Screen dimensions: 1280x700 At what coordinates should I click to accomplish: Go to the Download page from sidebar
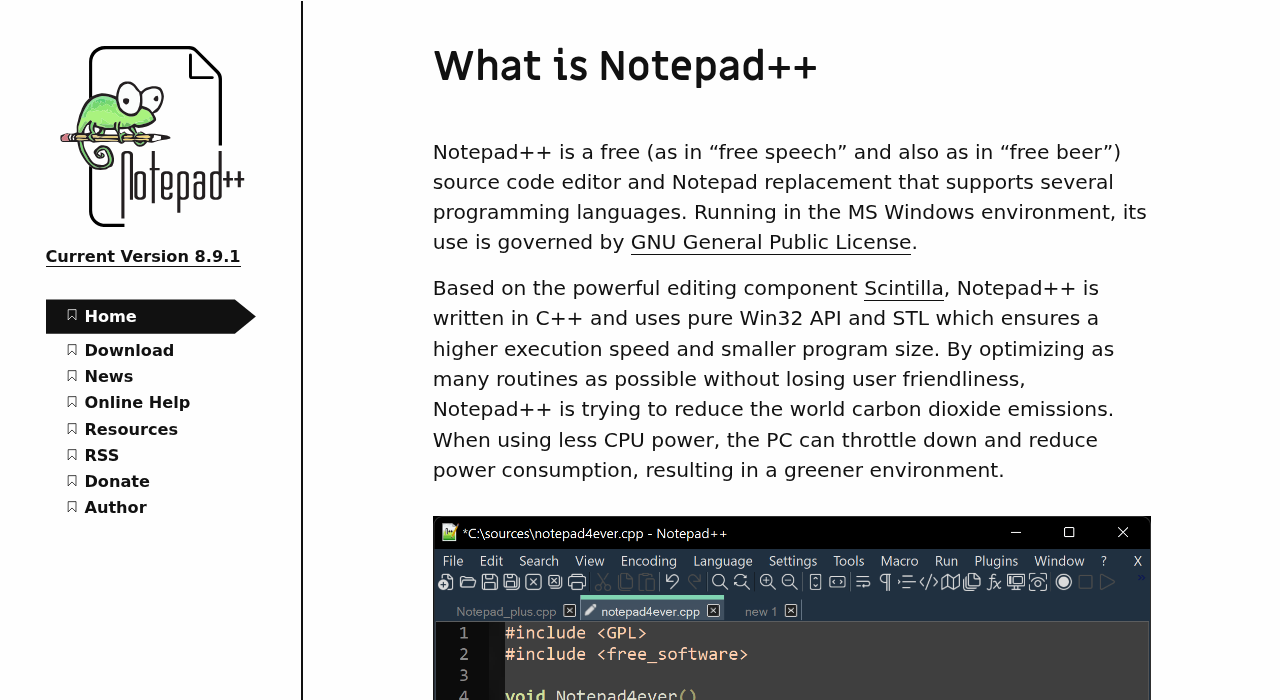[129, 350]
